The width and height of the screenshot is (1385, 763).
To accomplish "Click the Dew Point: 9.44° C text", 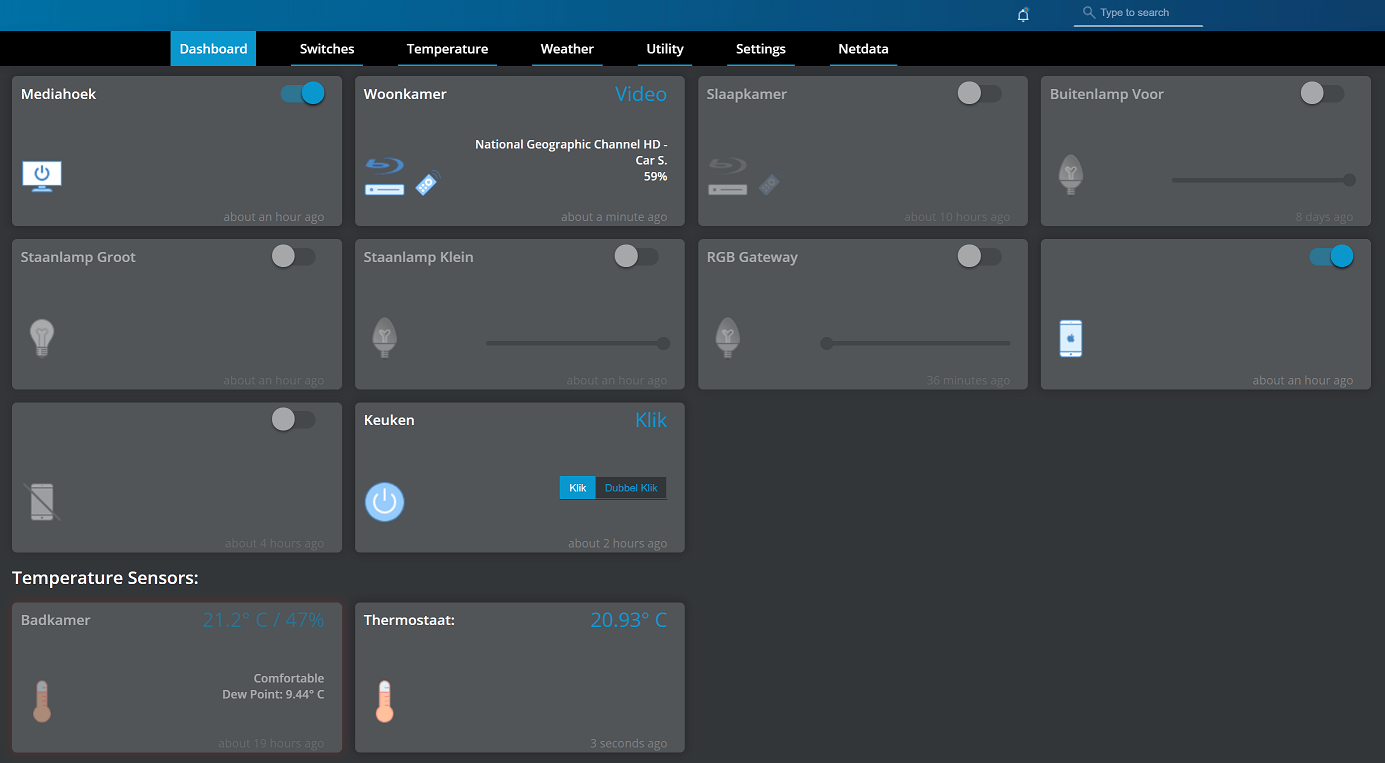I will [x=273, y=694].
